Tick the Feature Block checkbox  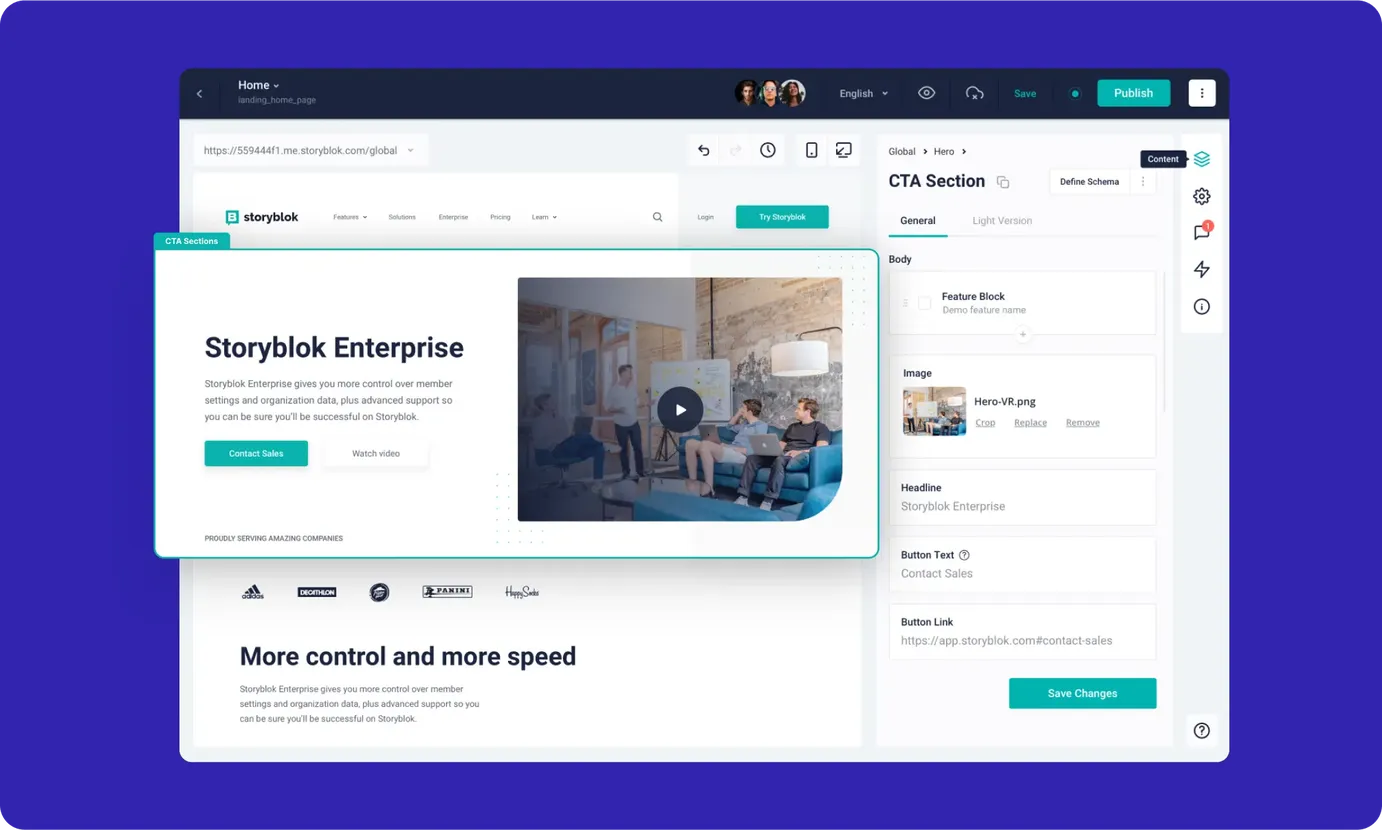coord(924,303)
